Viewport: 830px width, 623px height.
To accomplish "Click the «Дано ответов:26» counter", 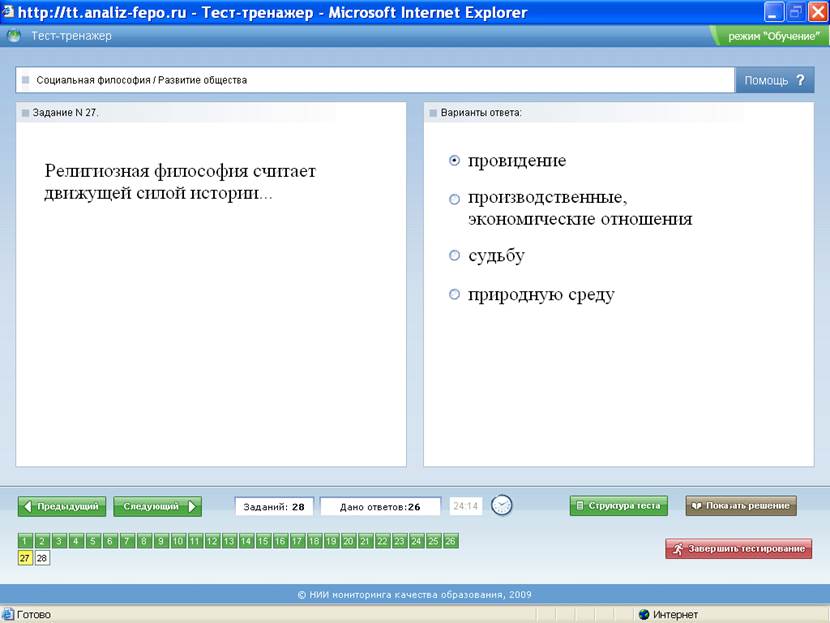I will [380, 507].
